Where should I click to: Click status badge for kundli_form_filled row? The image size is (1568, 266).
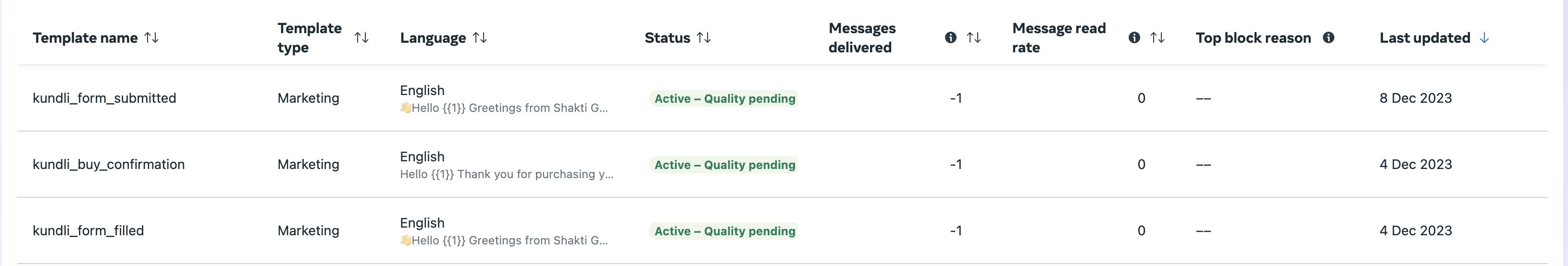pos(724,231)
